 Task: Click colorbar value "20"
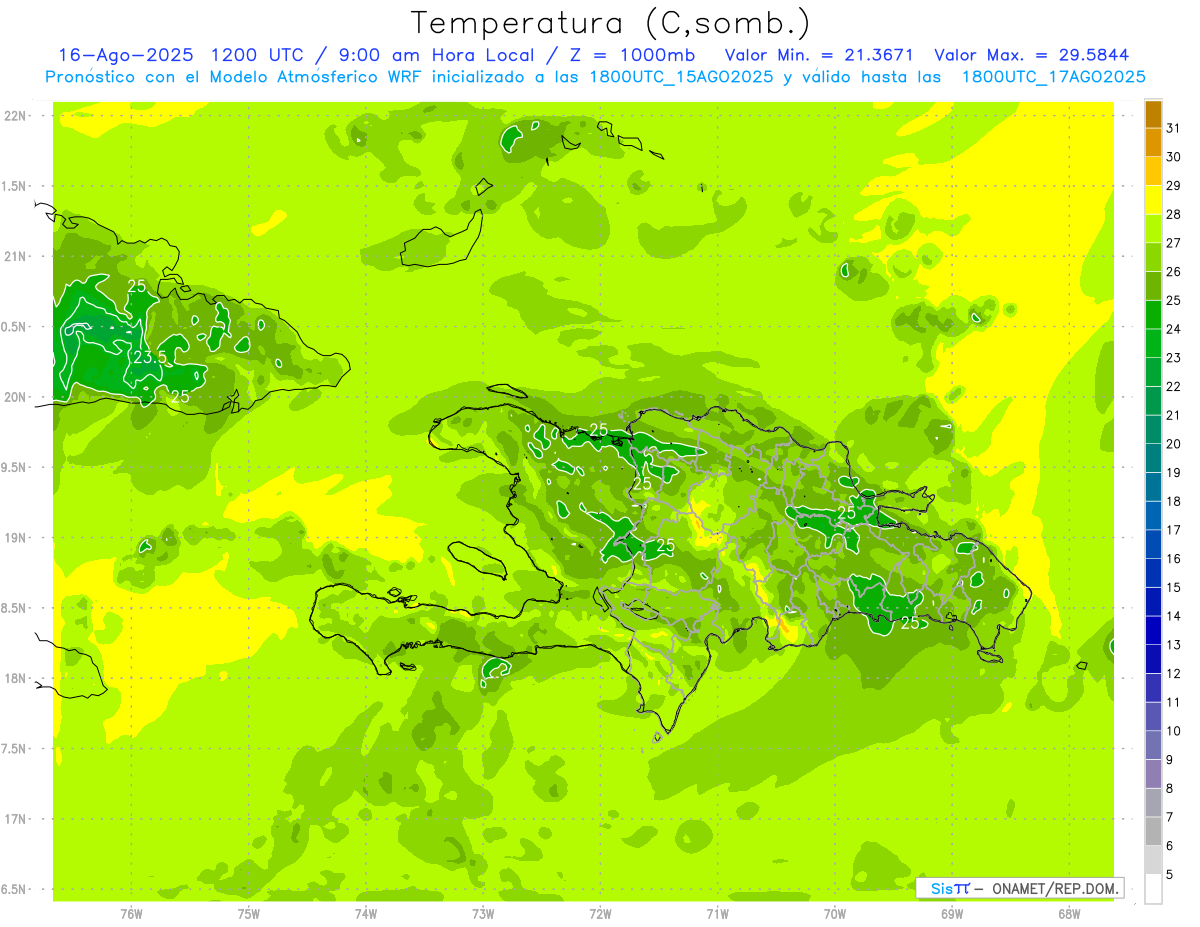[1174, 444]
